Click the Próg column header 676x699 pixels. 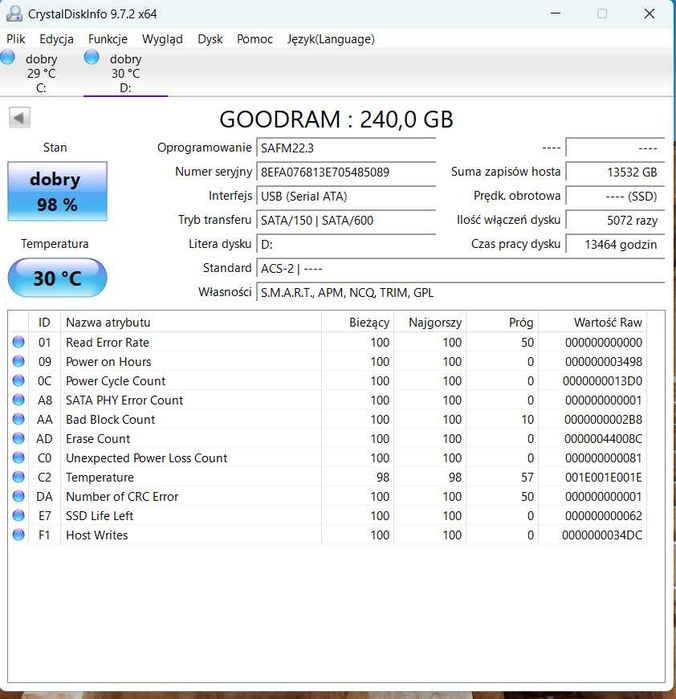(x=502, y=322)
